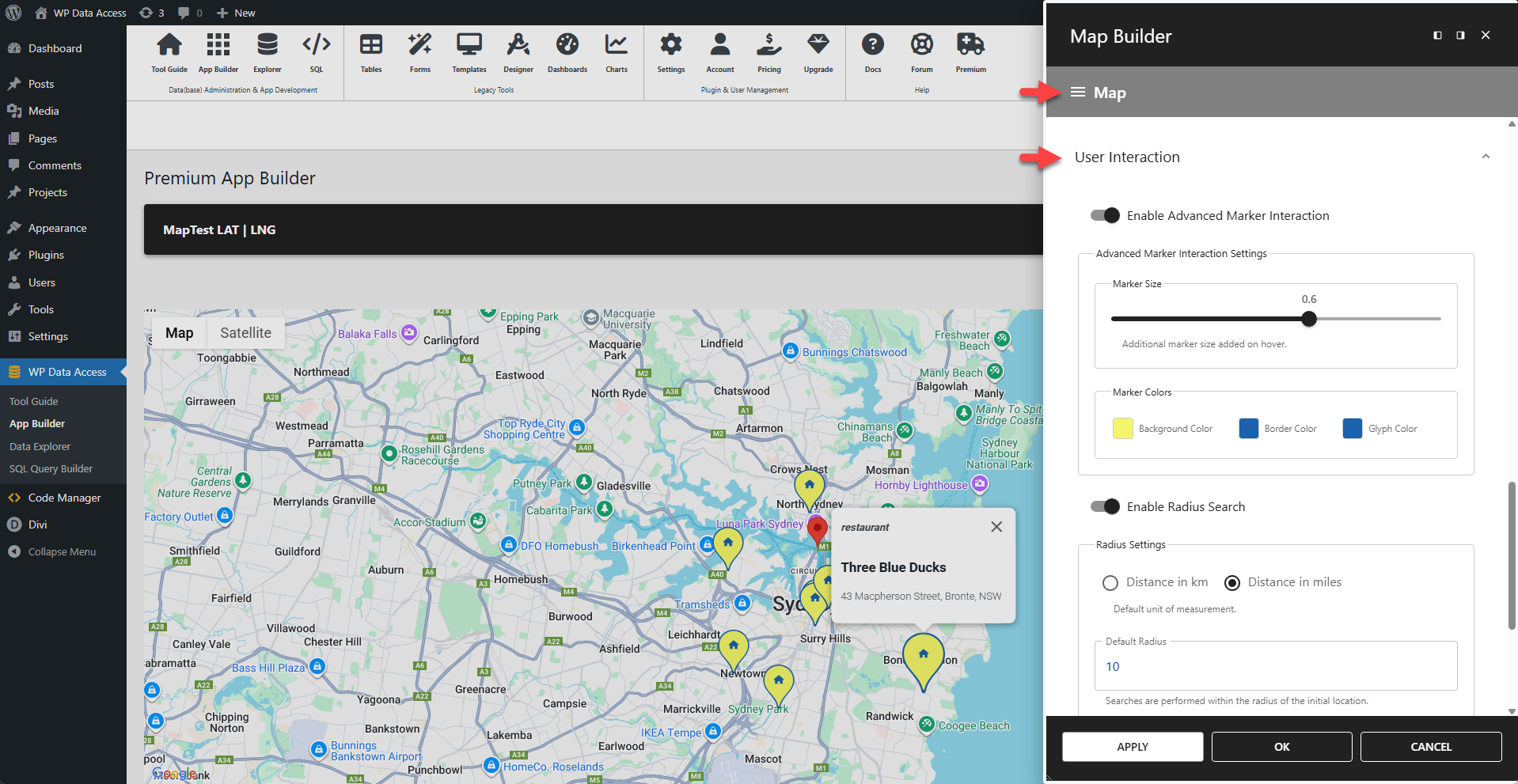Switch to the Satellite map view
Image resolution: width=1518 pixels, height=784 pixels.
pos(245,332)
